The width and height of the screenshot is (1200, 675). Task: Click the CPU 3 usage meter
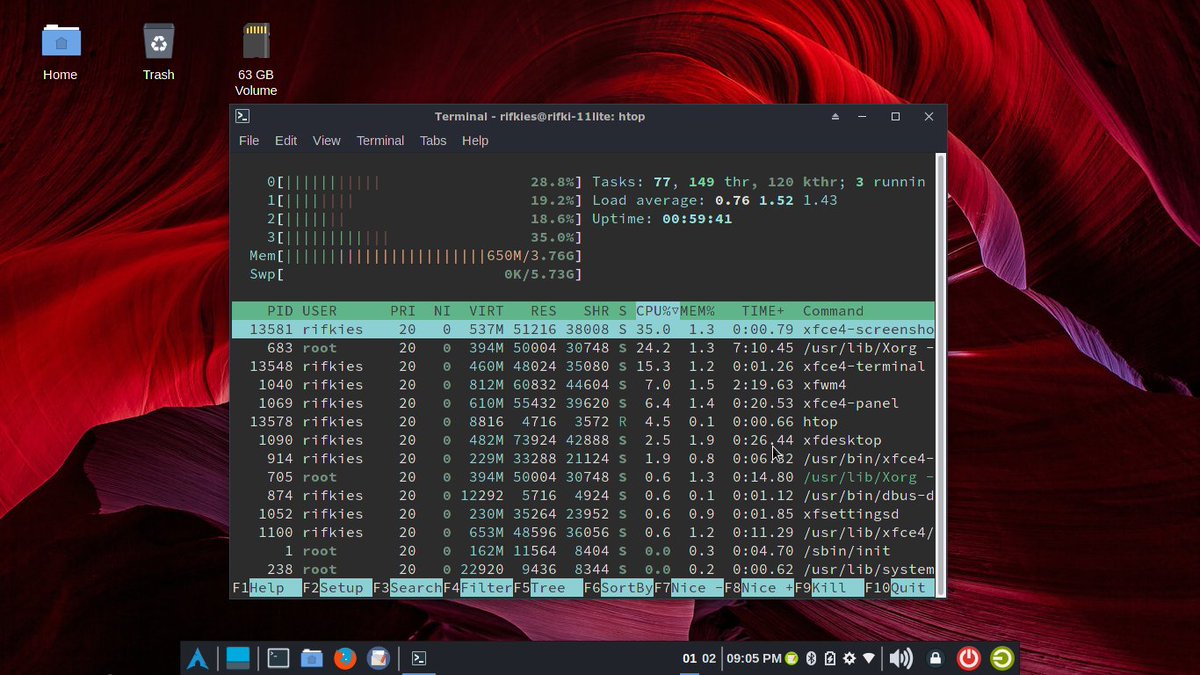click(425, 238)
